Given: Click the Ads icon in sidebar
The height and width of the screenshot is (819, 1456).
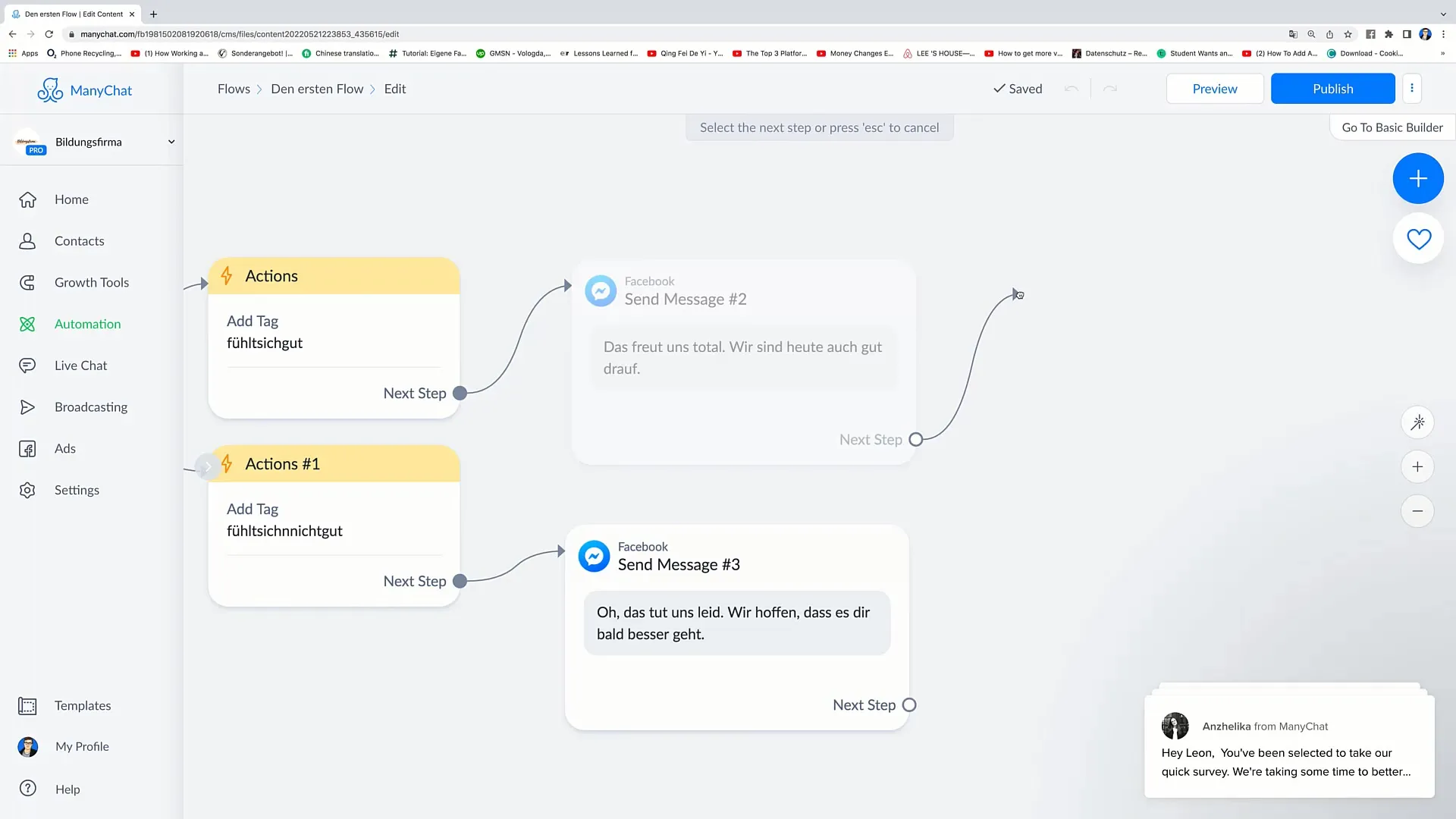Looking at the screenshot, I should coord(27,449).
